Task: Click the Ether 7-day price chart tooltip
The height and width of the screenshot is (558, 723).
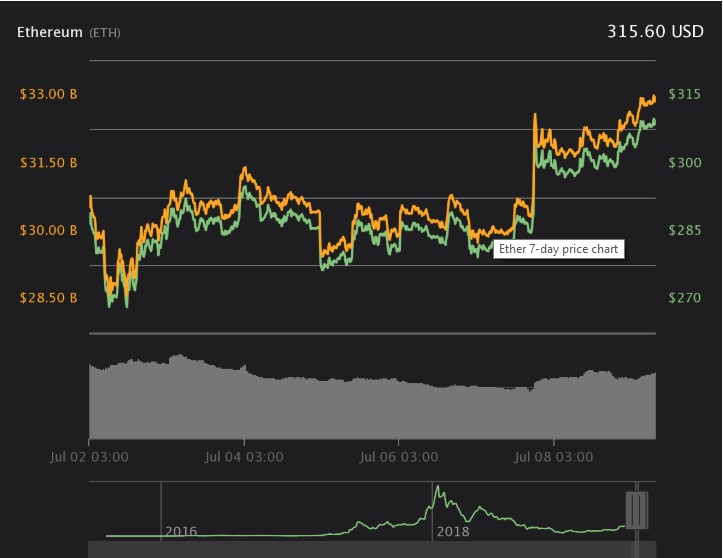Action: point(559,249)
